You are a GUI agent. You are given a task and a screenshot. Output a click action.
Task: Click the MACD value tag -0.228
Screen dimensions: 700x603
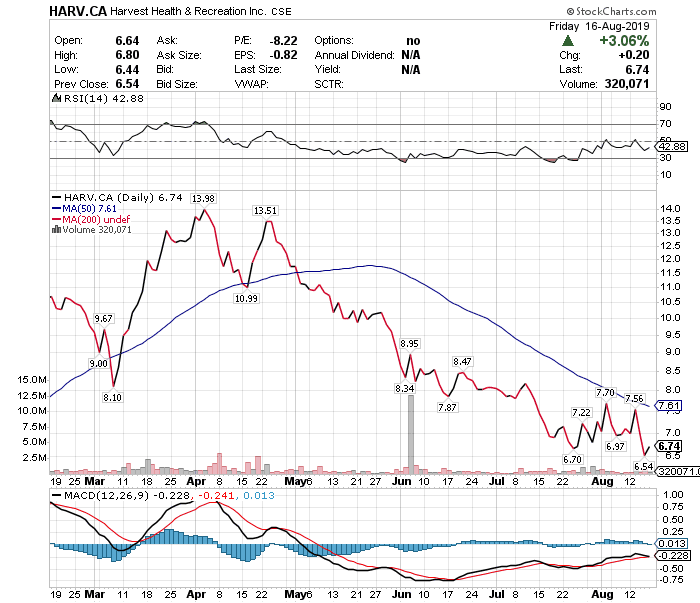[673, 556]
